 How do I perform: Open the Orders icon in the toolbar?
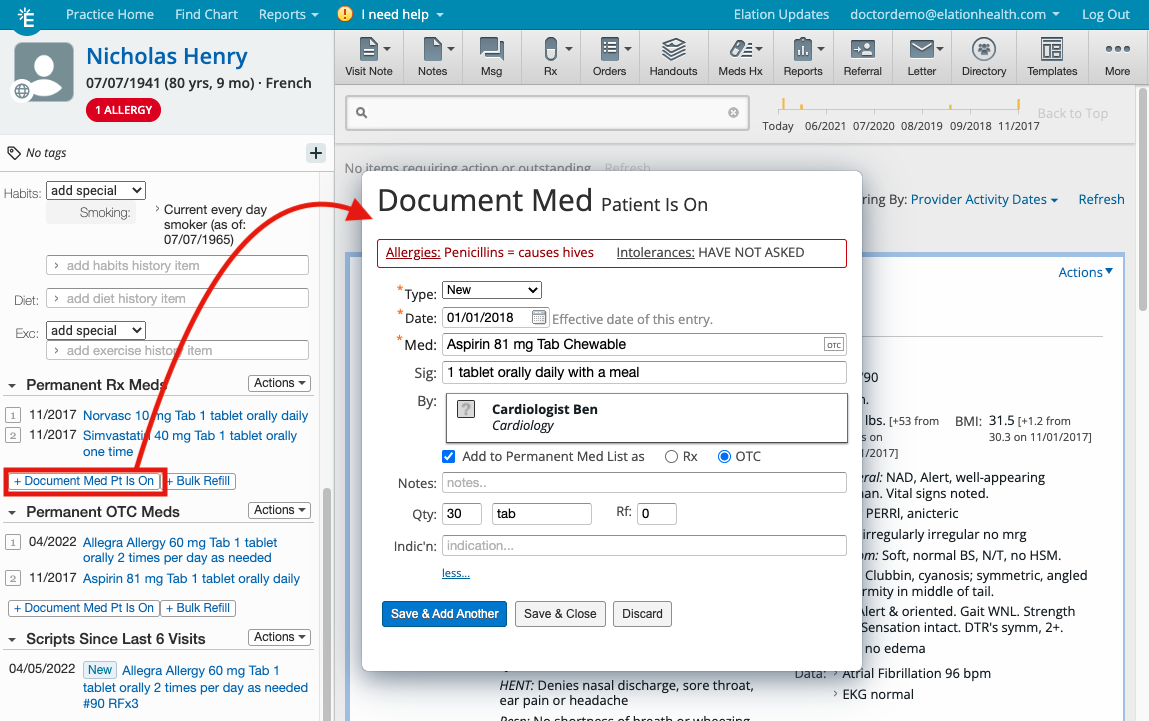[609, 57]
